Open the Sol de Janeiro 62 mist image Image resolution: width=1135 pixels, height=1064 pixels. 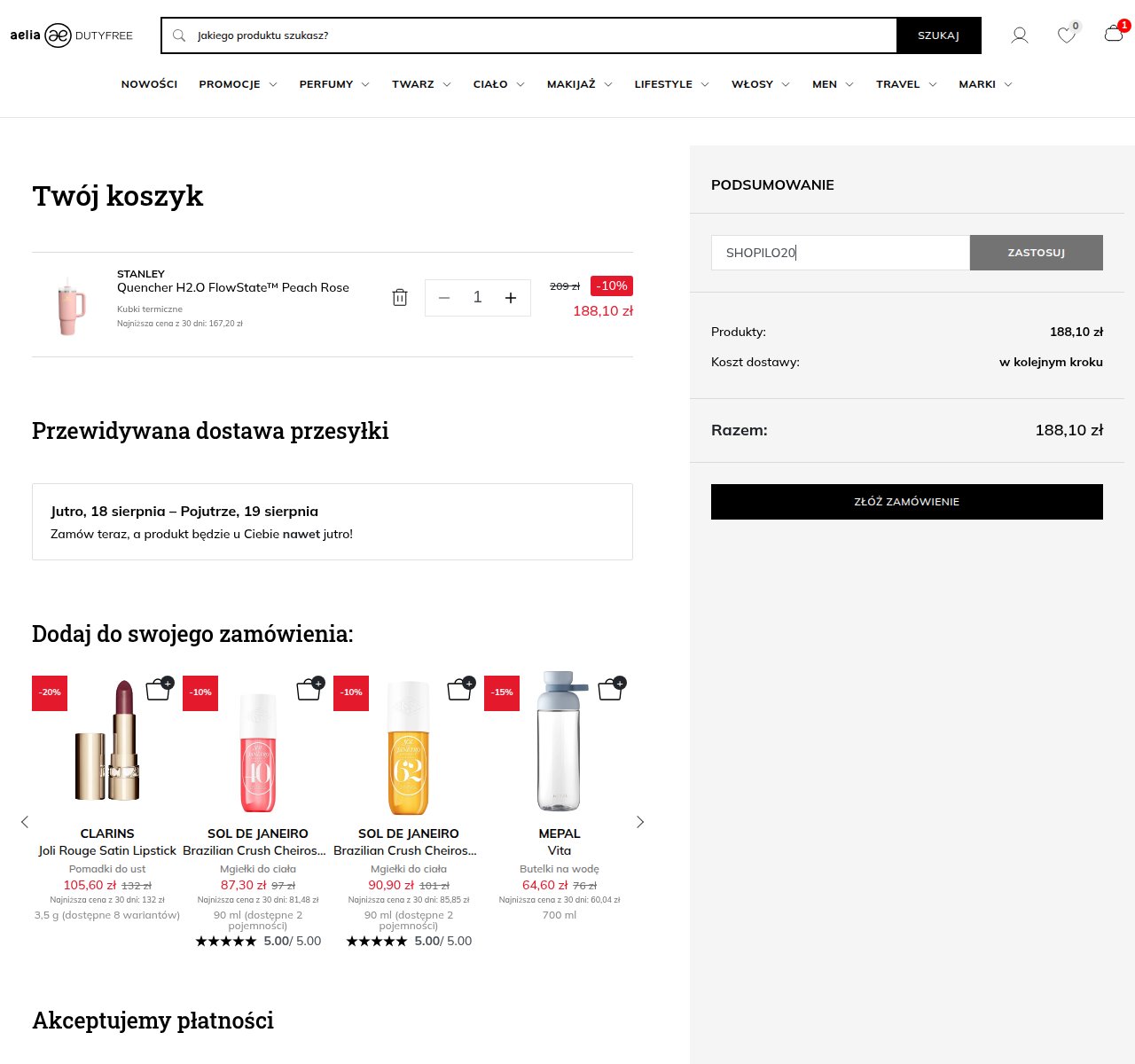(409, 747)
